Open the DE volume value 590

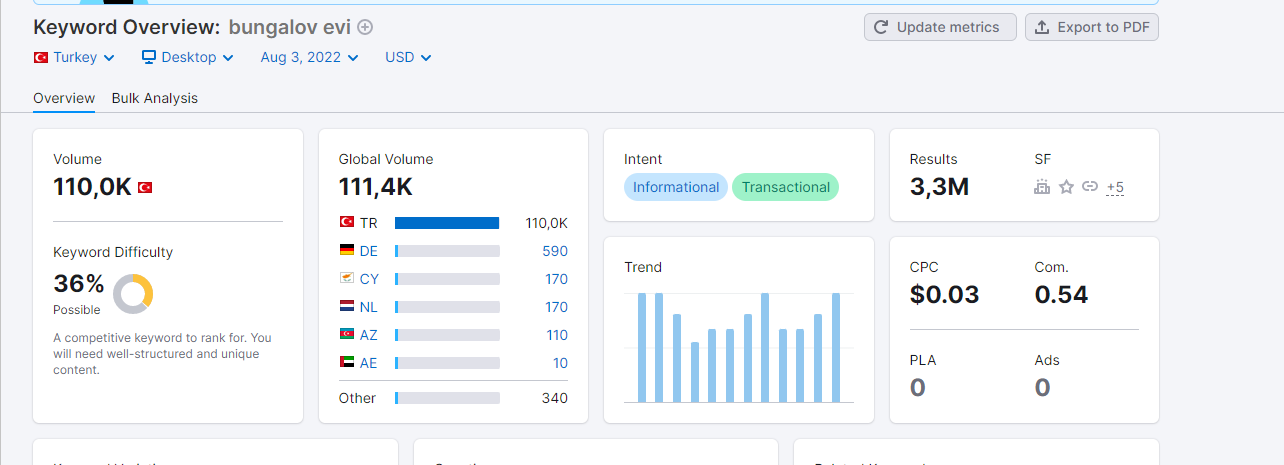coord(555,251)
